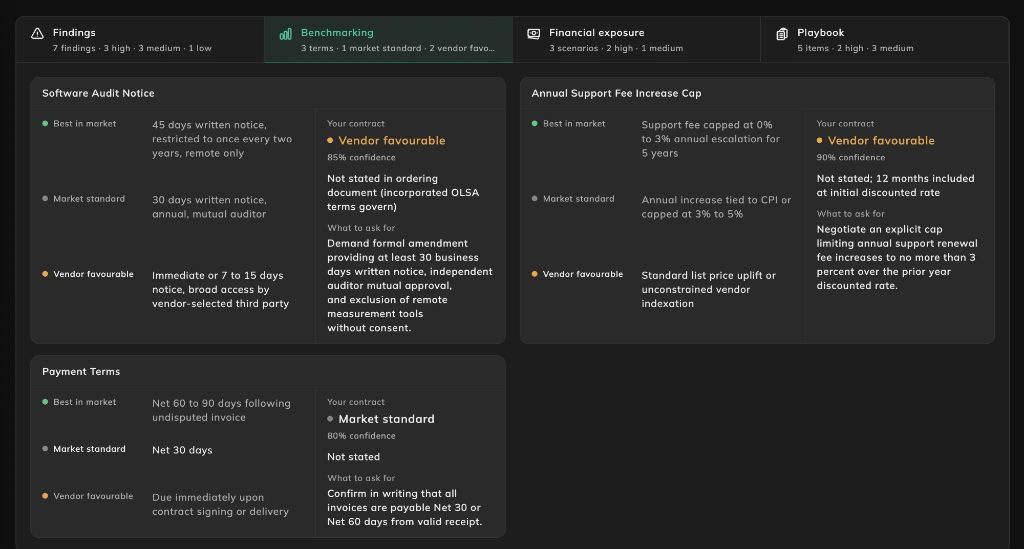Click "30 days written notice, annual, mutual auditor"

[209, 207]
